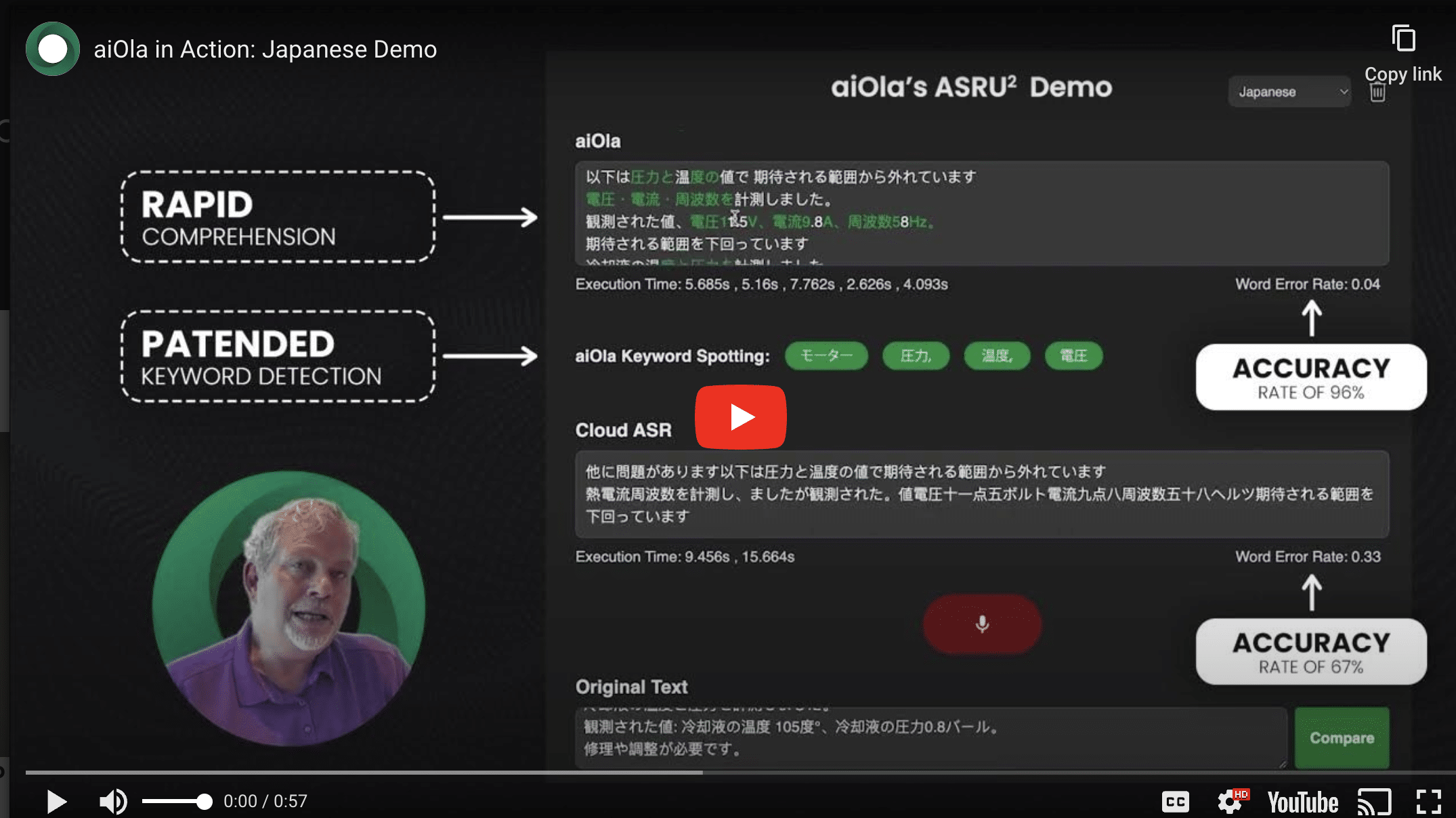This screenshot has width=1456, height=818.
Task: Click the 電圧 keyword tag
Action: pyautogui.click(x=1075, y=355)
